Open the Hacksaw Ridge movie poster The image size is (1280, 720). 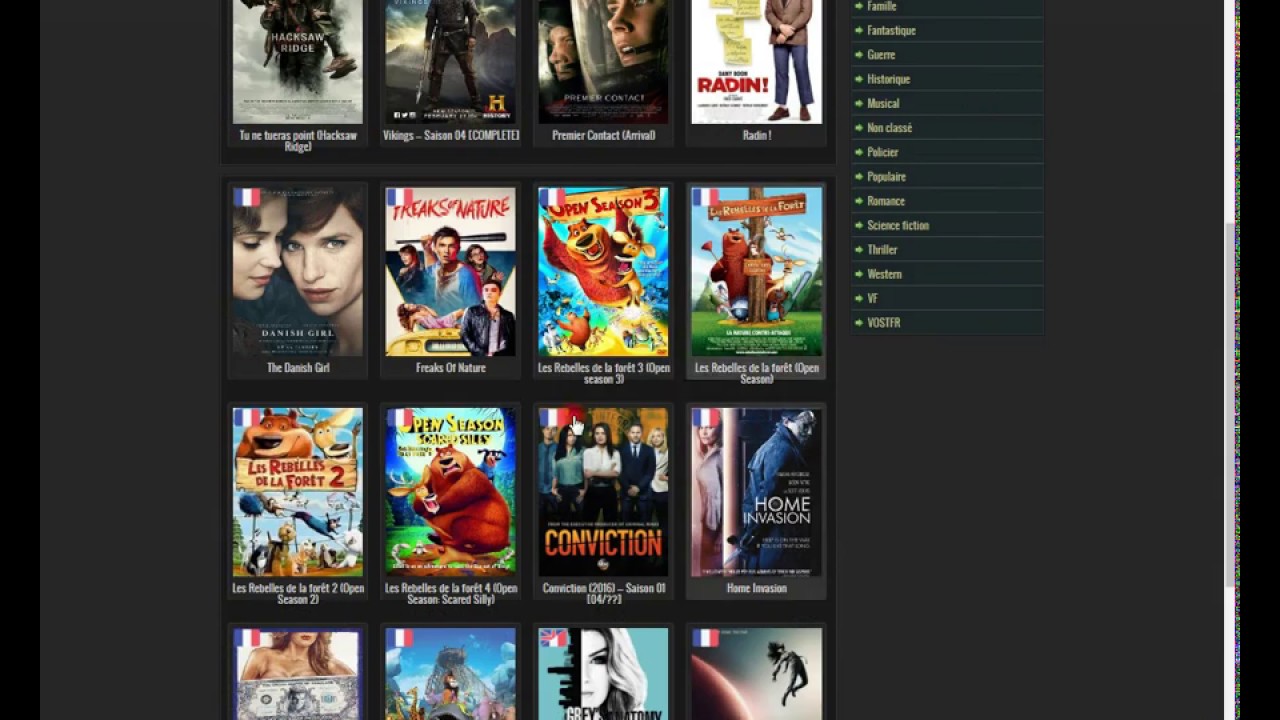(298, 61)
